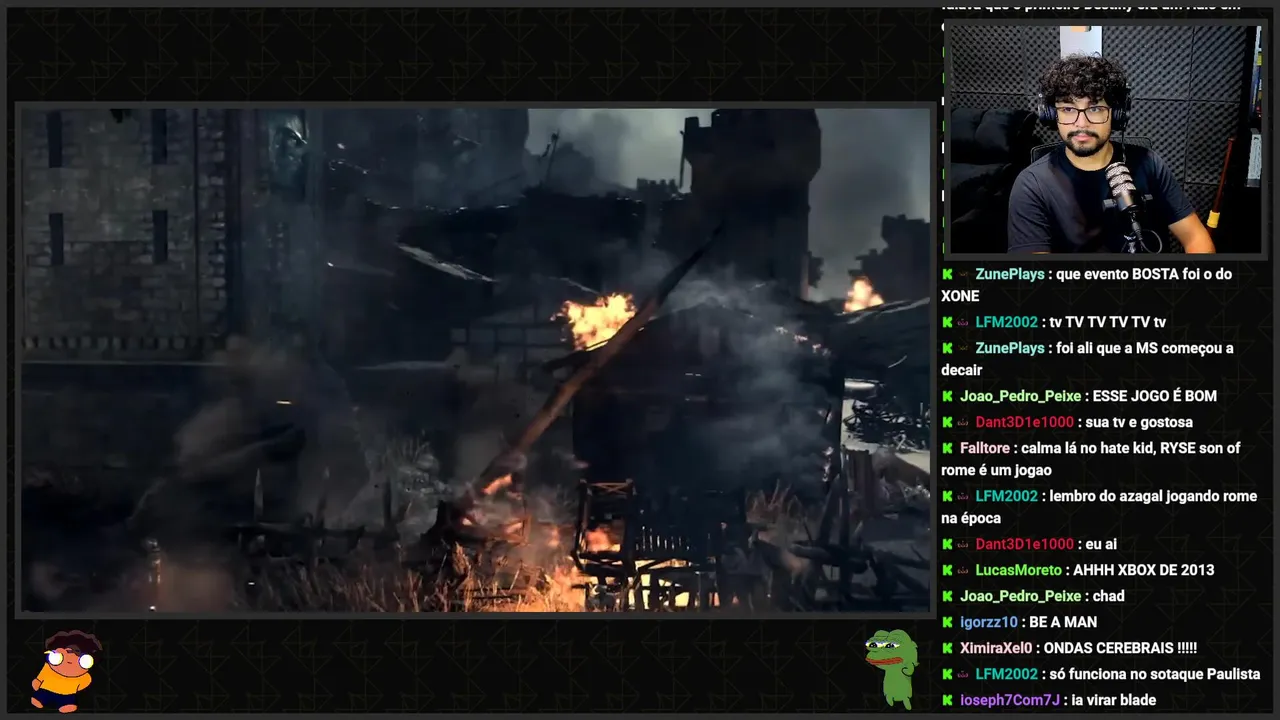
Task: Click the Kick icon beside LucasMoreto's message
Action: pyautogui.click(x=947, y=570)
